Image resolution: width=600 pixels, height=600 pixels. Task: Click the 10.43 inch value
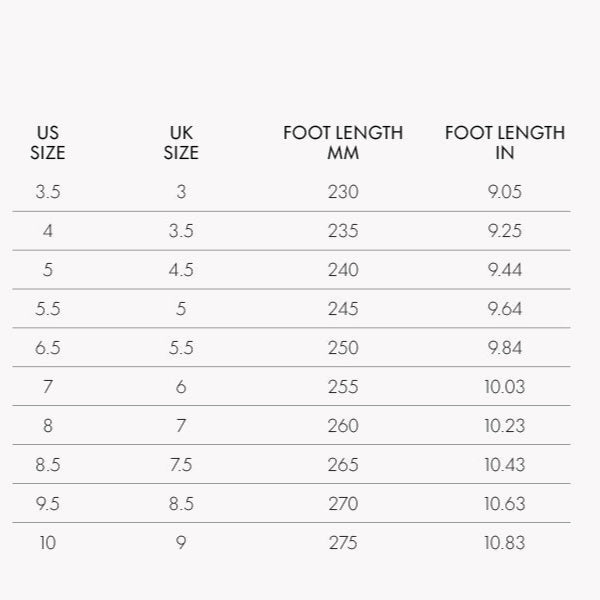coord(505,465)
